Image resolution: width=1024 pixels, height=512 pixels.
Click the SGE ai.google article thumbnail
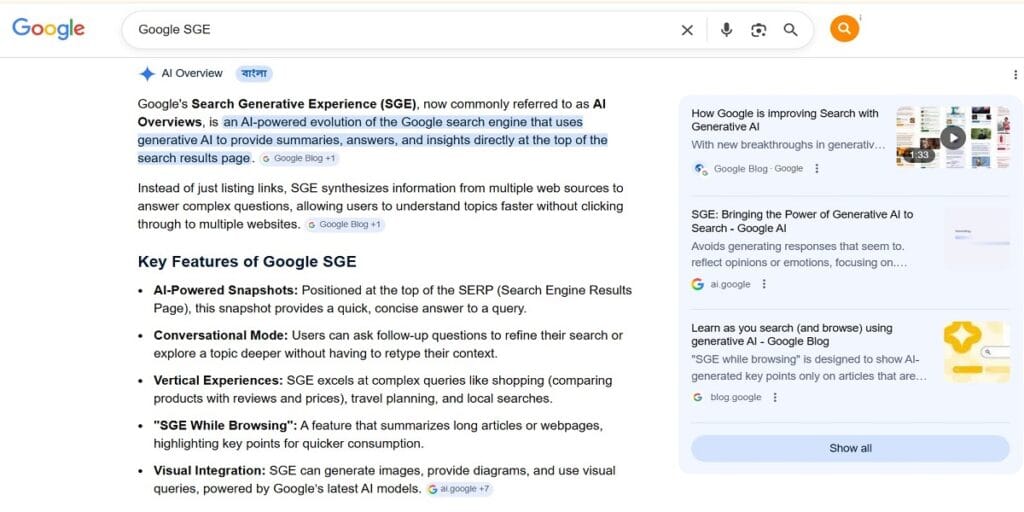(977, 238)
